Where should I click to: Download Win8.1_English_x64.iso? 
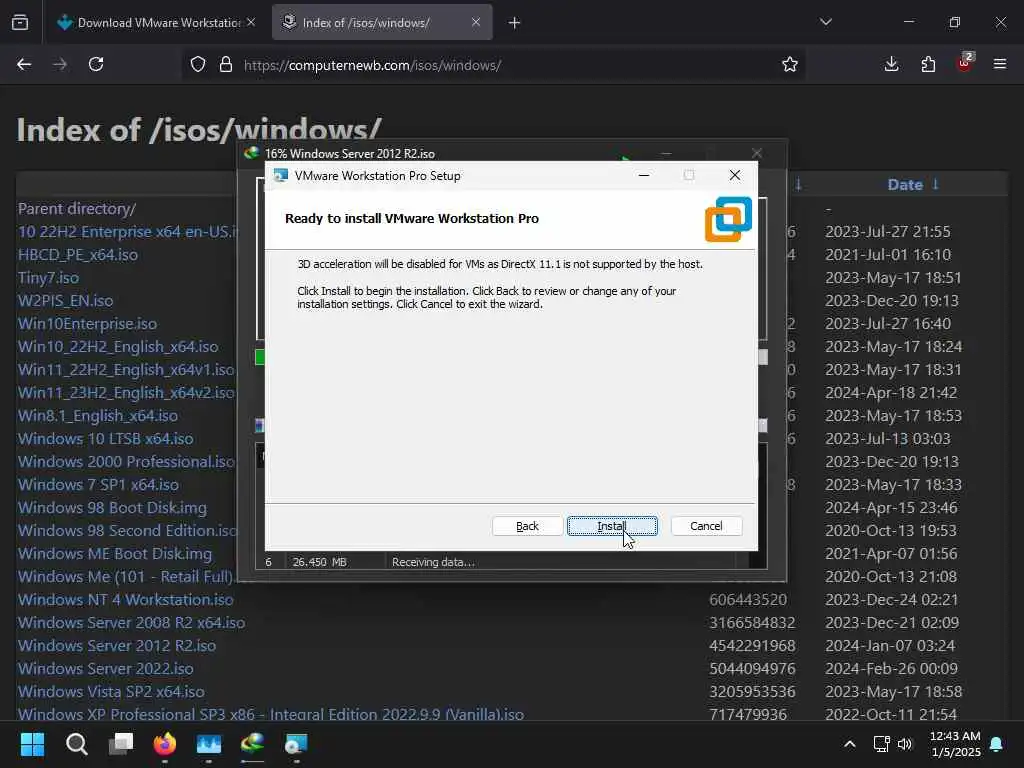(x=98, y=415)
